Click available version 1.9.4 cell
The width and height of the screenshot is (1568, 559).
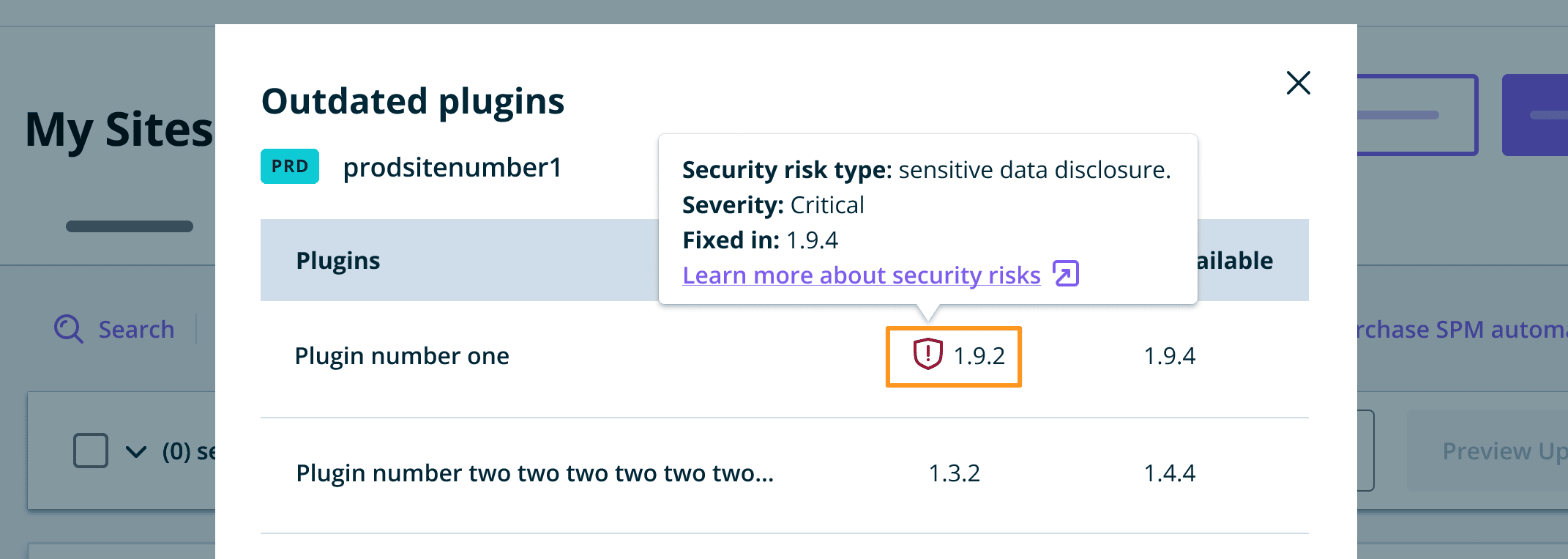pos(1169,356)
